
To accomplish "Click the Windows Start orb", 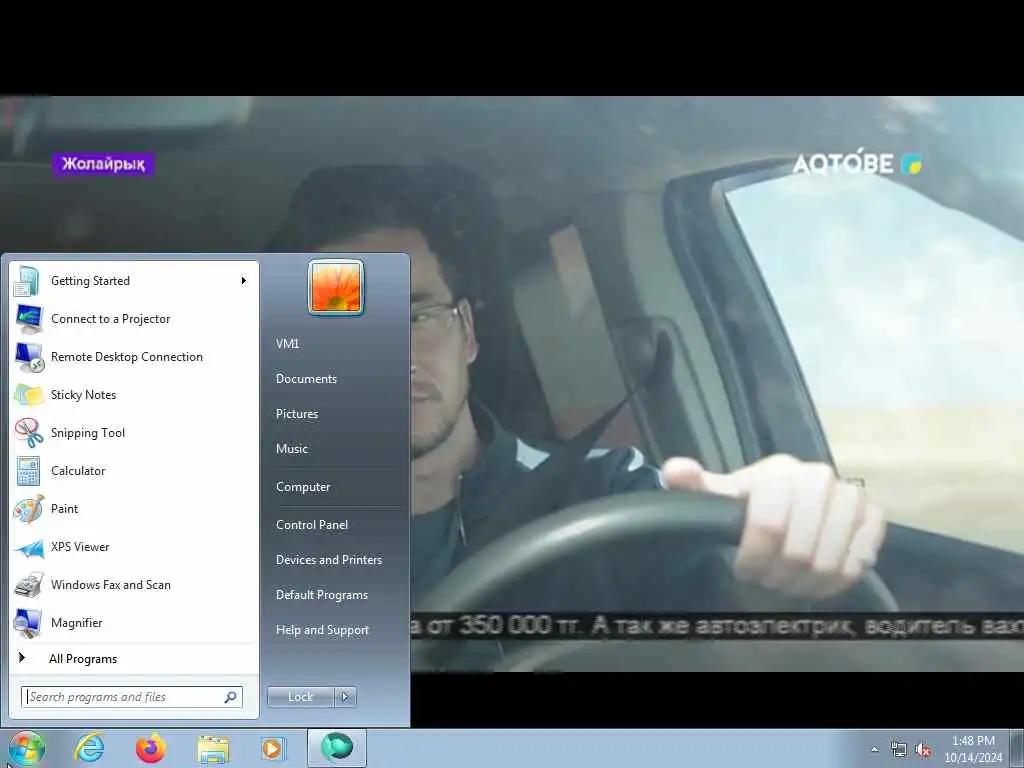I will 27,749.
